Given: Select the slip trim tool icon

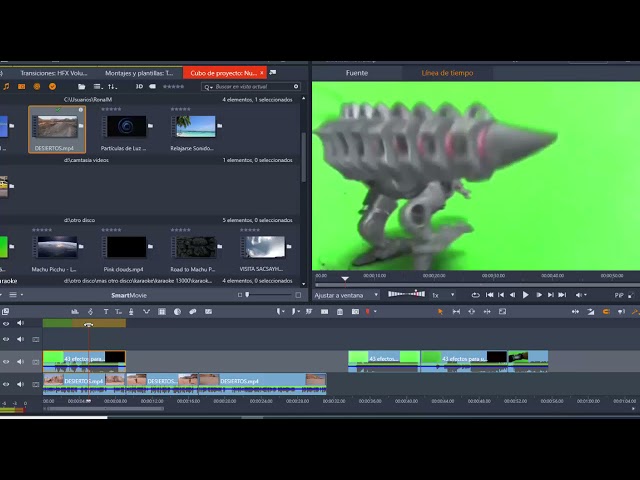Looking at the screenshot, I should pyautogui.click(x=456, y=311).
